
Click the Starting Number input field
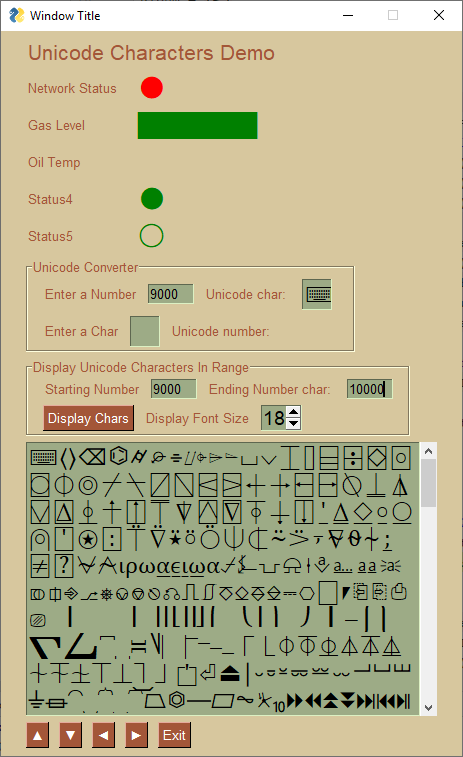click(173, 389)
